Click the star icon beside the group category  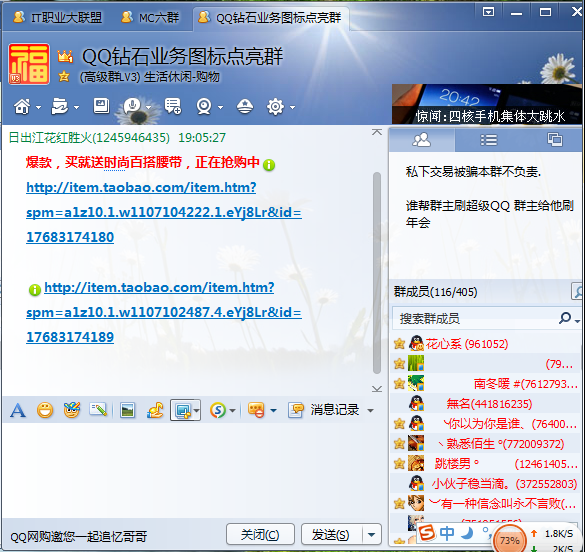point(64,76)
